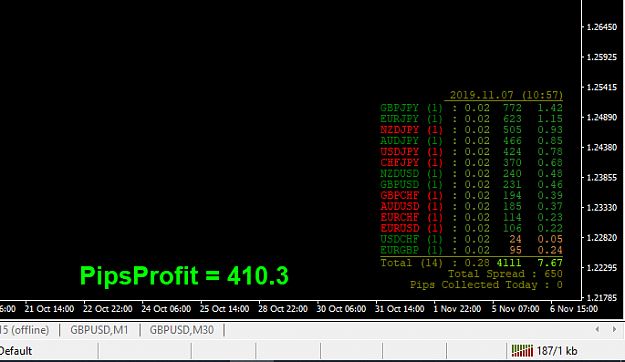Click the Total Spread : 650 line
Viewport: 625px width, 362px height.
pos(505,274)
